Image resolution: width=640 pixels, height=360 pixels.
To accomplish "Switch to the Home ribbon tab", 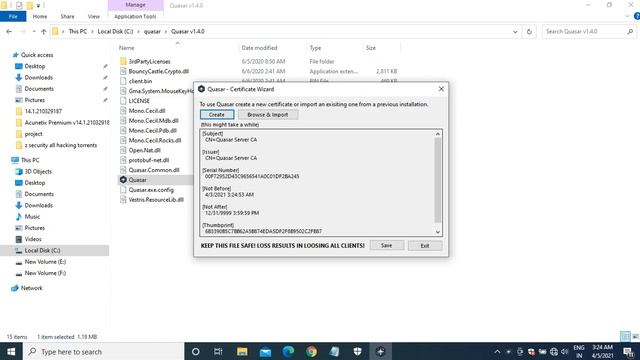I will (x=40, y=16).
